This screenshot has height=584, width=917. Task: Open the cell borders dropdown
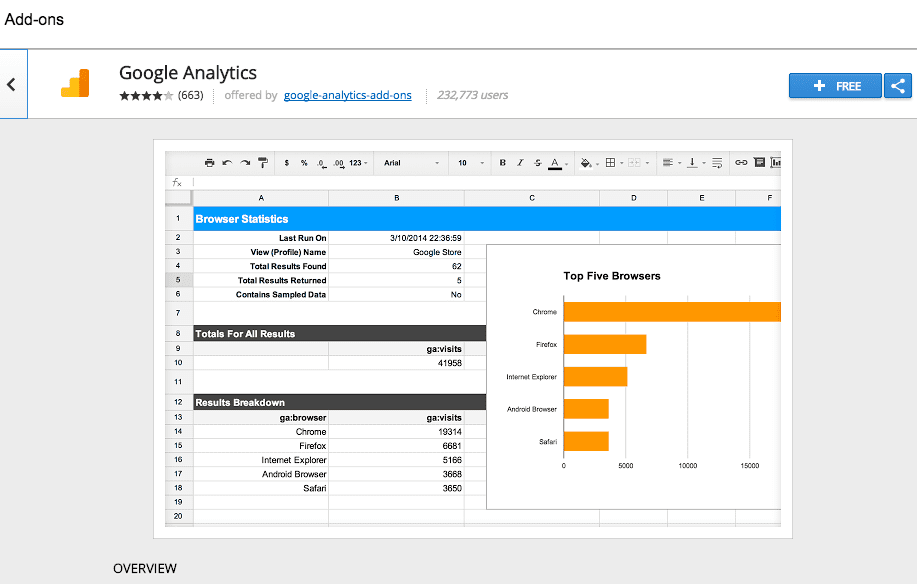coord(613,163)
